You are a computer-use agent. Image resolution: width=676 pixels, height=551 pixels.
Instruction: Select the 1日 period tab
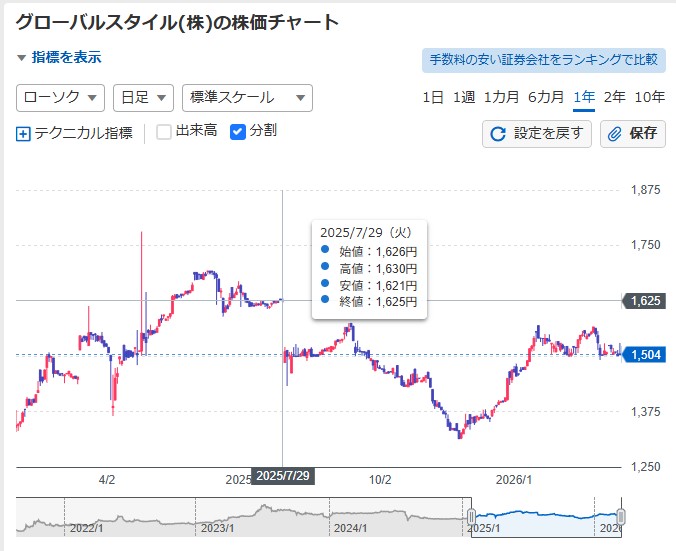point(433,97)
